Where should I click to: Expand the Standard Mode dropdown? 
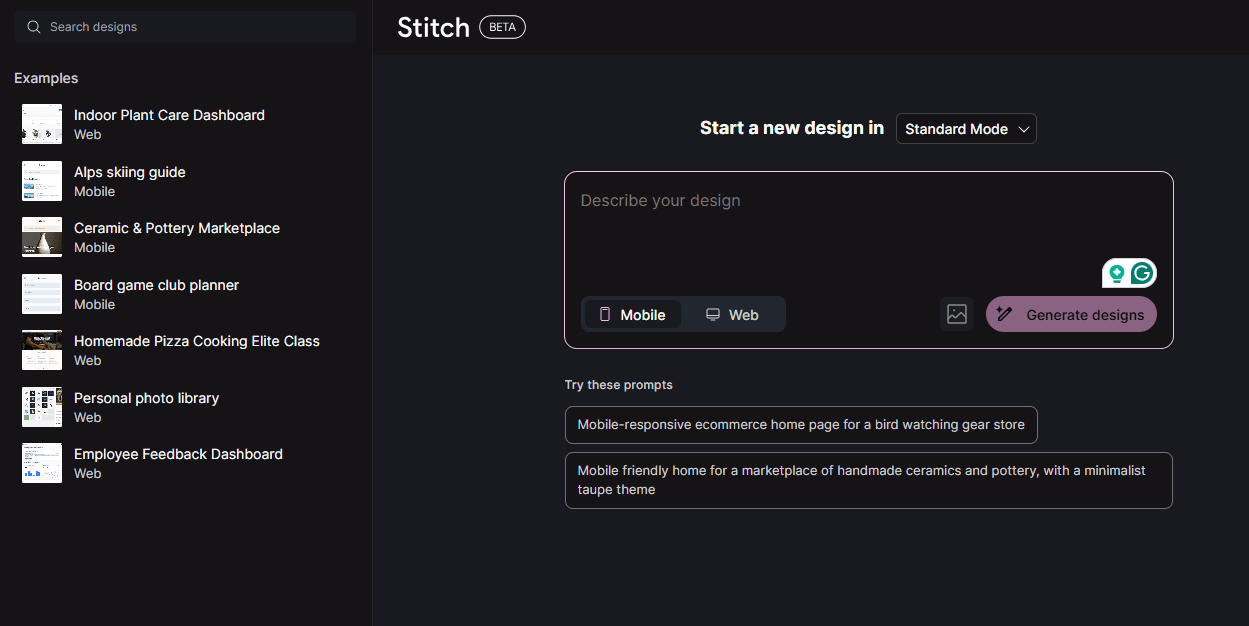tap(966, 129)
